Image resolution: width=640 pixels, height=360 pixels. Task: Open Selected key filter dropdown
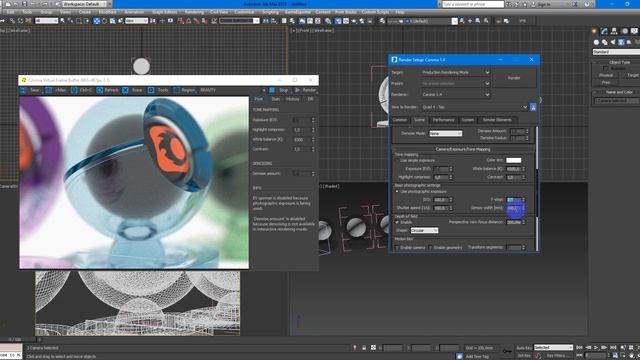point(553,348)
